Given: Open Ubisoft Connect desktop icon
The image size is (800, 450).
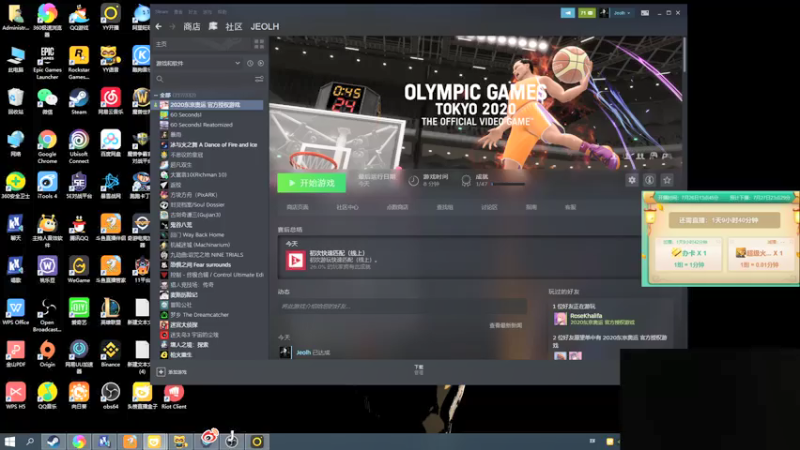Looking at the screenshot, I should tap(79, 146).
